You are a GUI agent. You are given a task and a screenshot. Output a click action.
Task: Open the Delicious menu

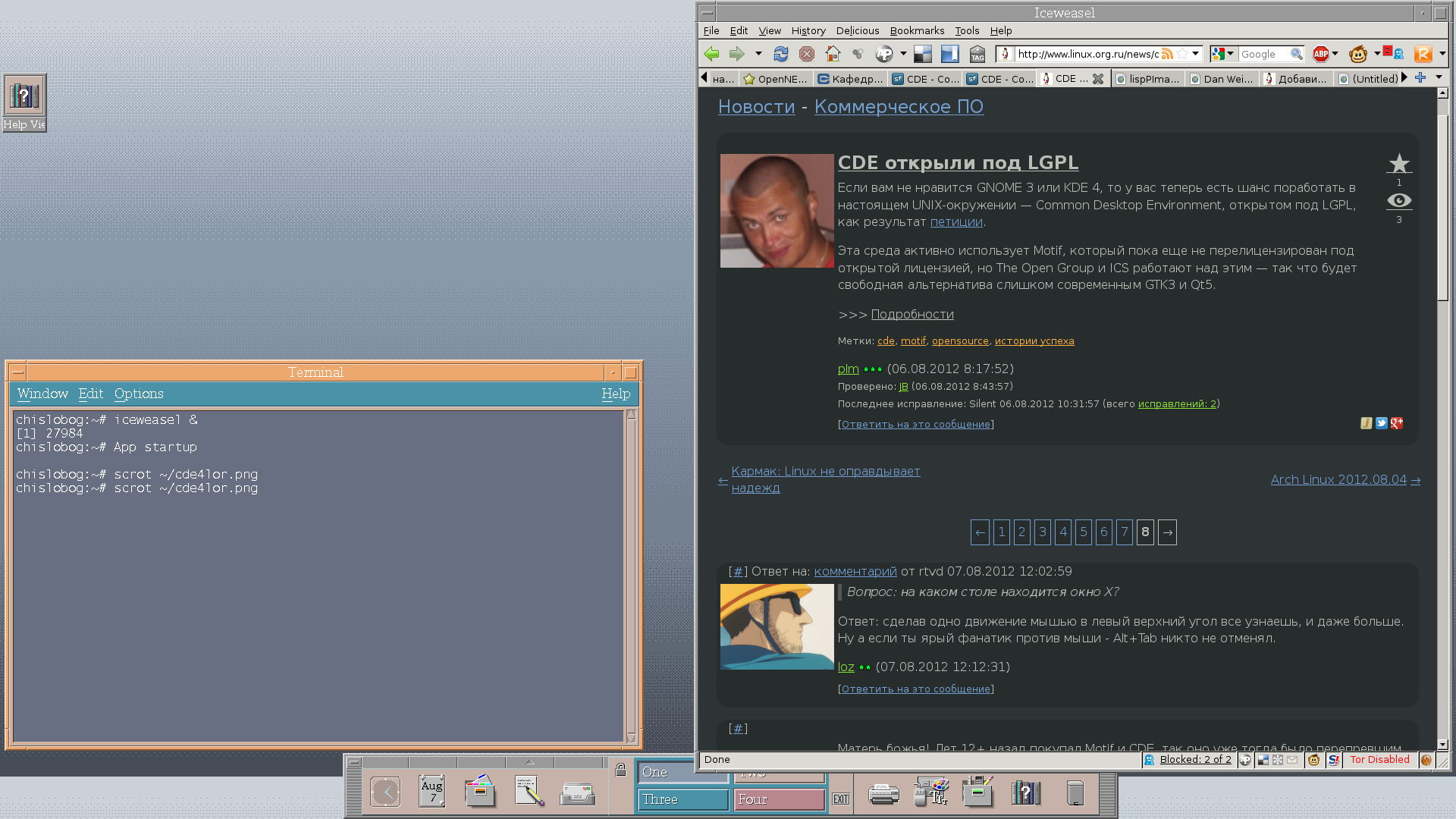(x=858, y=30)
